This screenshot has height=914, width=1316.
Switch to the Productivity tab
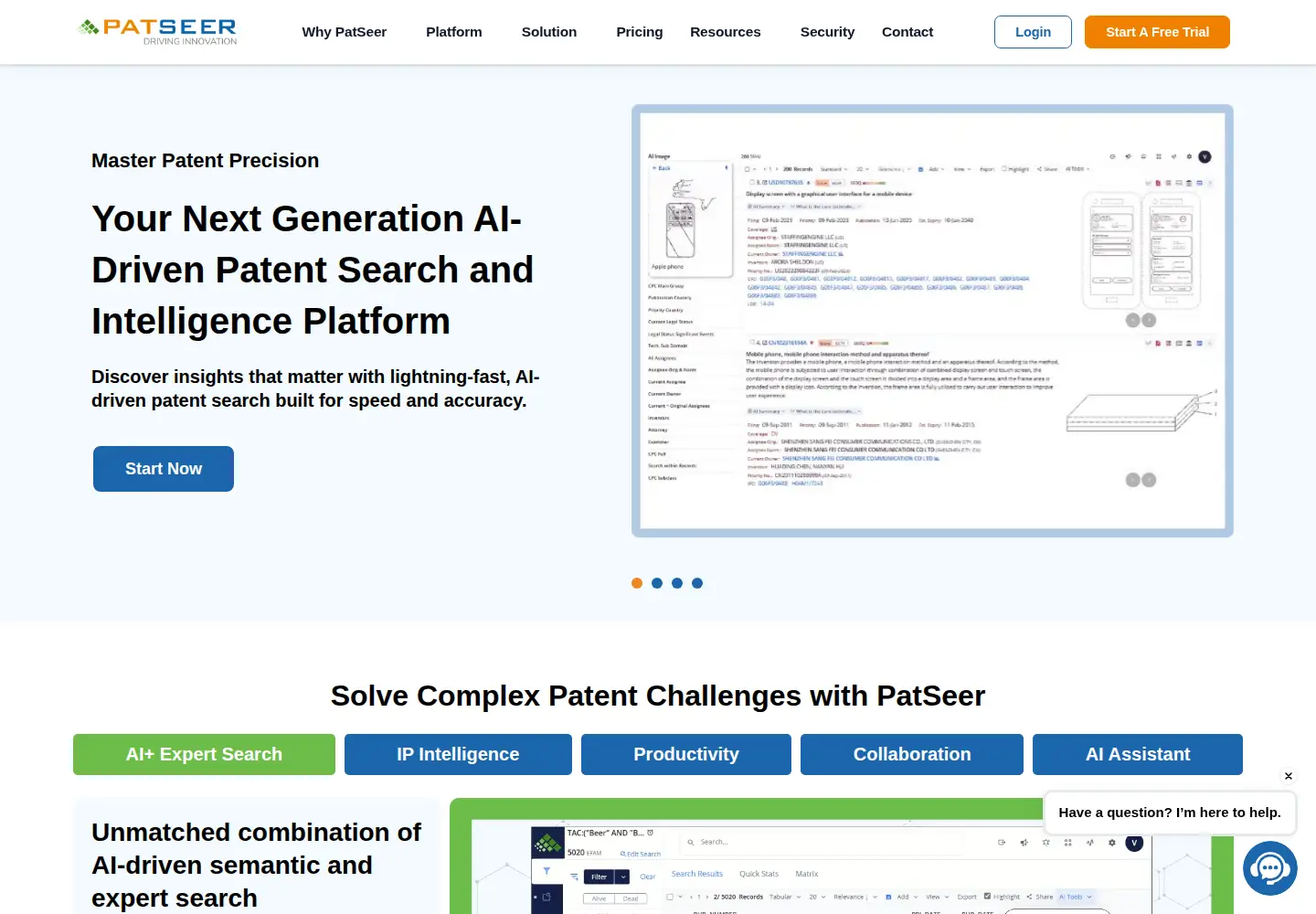click(x=686, y=754)
